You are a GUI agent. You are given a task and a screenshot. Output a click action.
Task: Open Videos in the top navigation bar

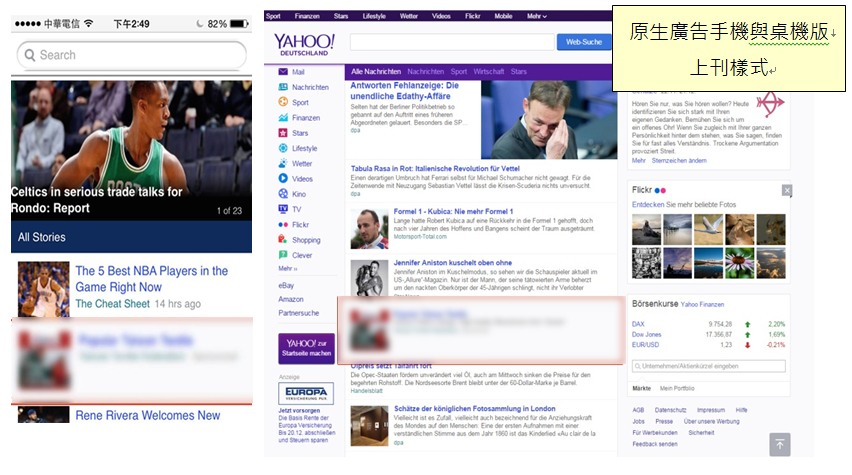point(441,16)
